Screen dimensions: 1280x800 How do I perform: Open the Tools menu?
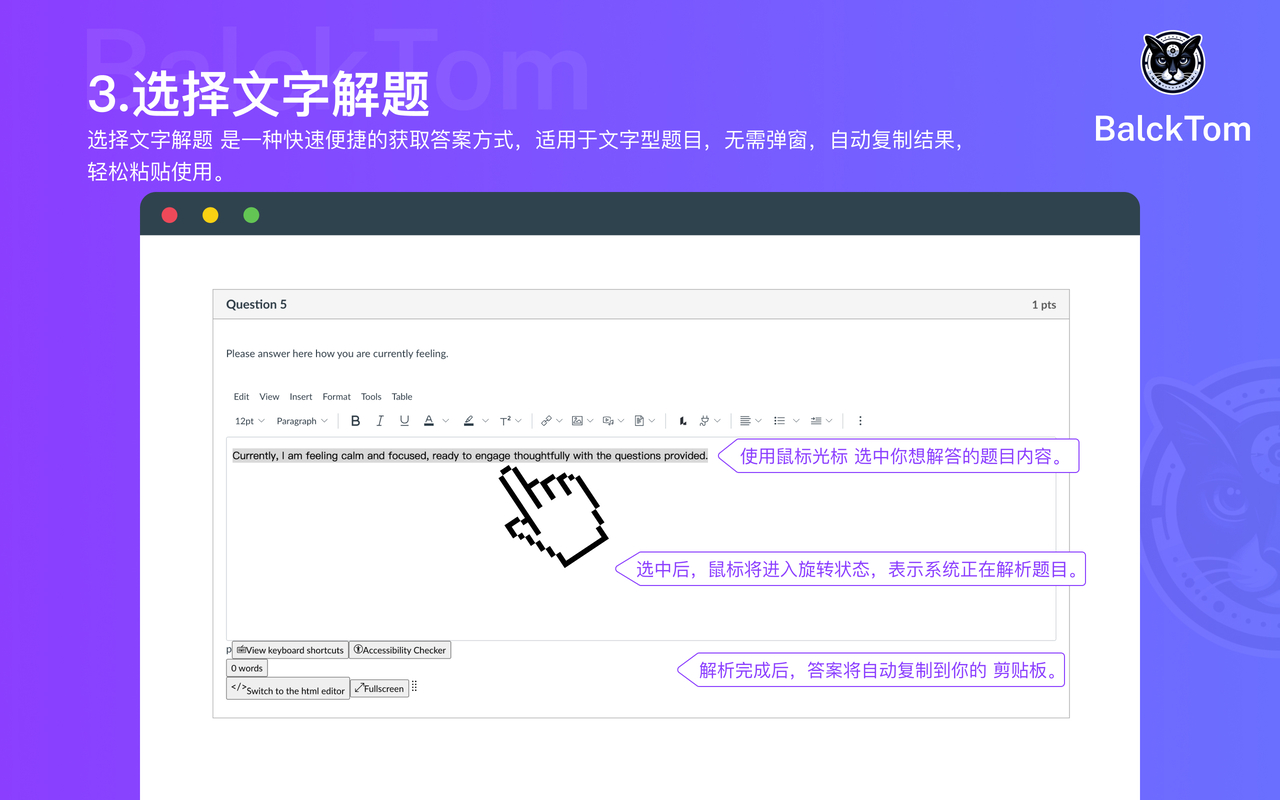(371, 397)
